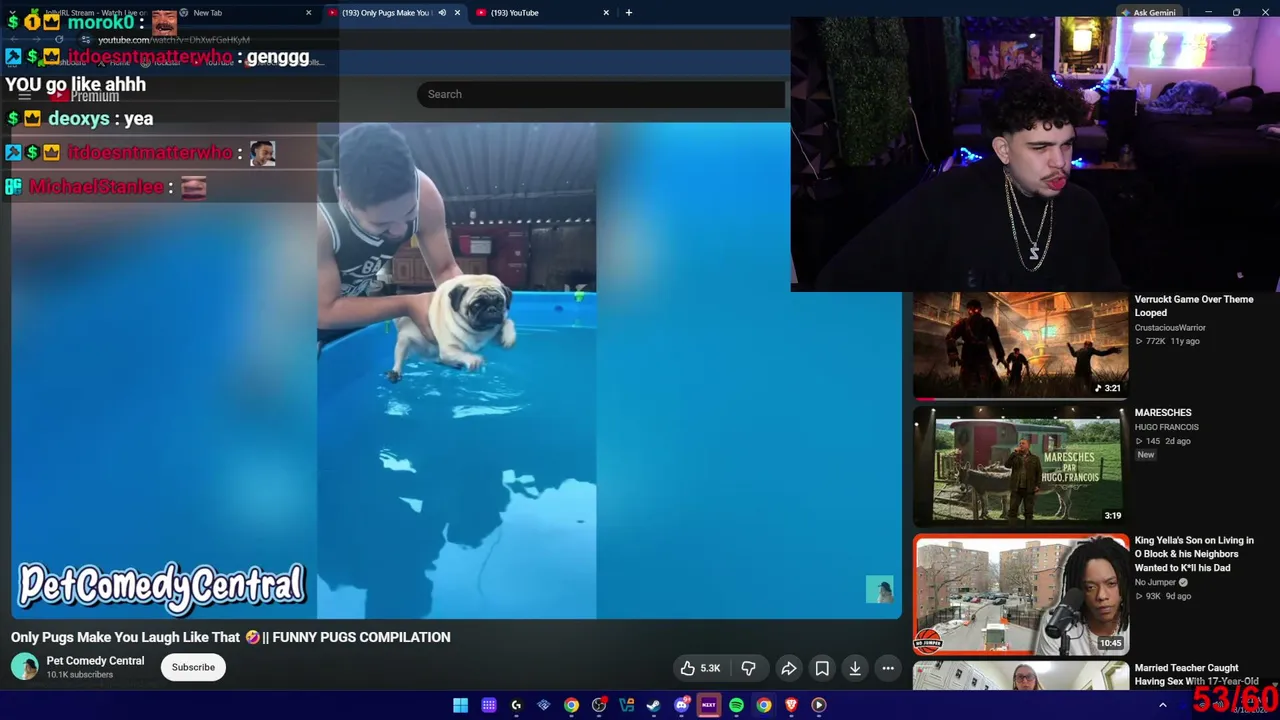
Task: Click the 10.1K subscribers count
Action: tap(80, 675)
